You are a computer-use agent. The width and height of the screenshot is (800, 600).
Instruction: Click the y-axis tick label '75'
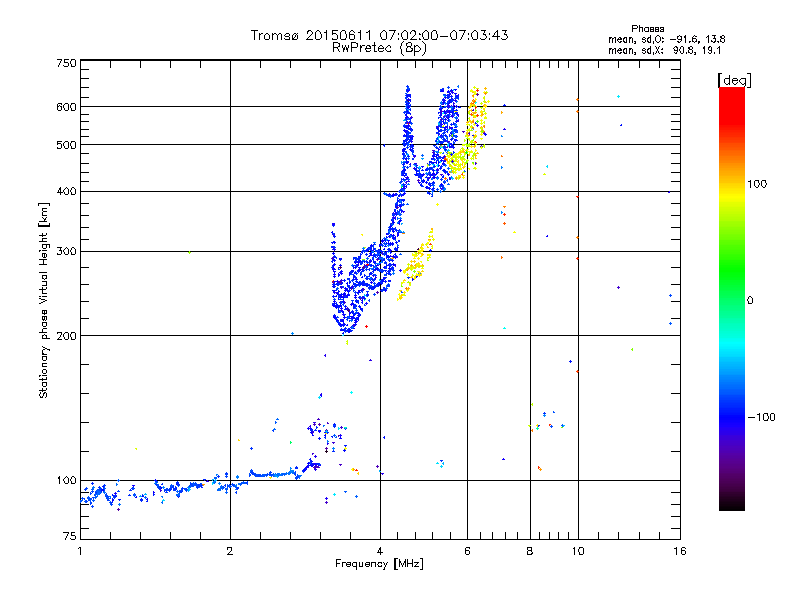point(70,536)
